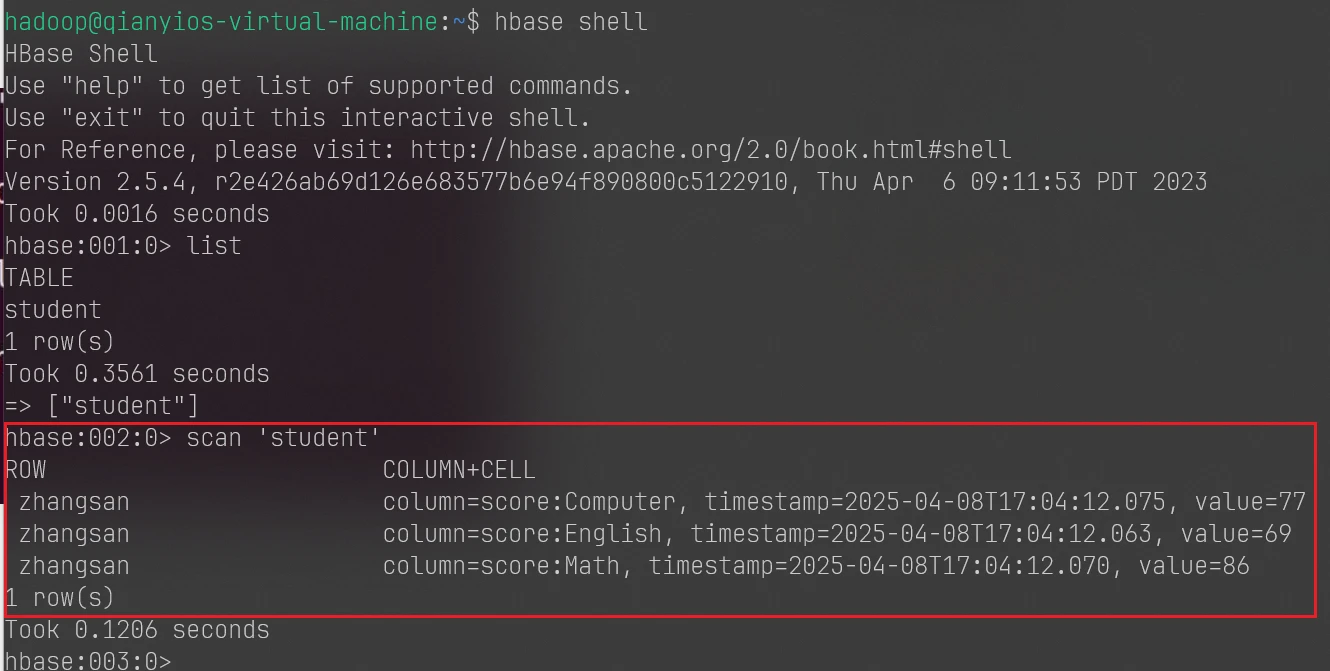Click the 'Took 0.1206 seconds' line
Screen dimensions: 1330x671
pyautogui.click(x=137, y=630)
